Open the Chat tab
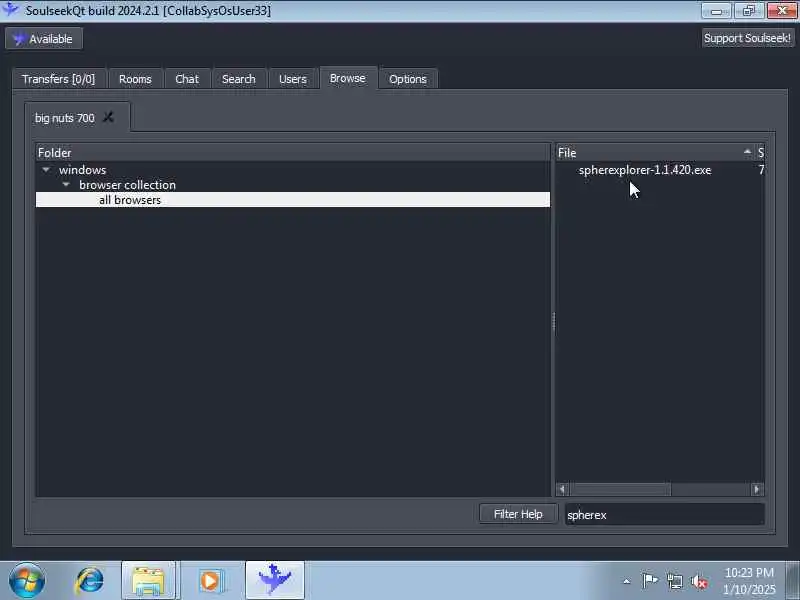 pyautogui.click(x=187, y=79)
